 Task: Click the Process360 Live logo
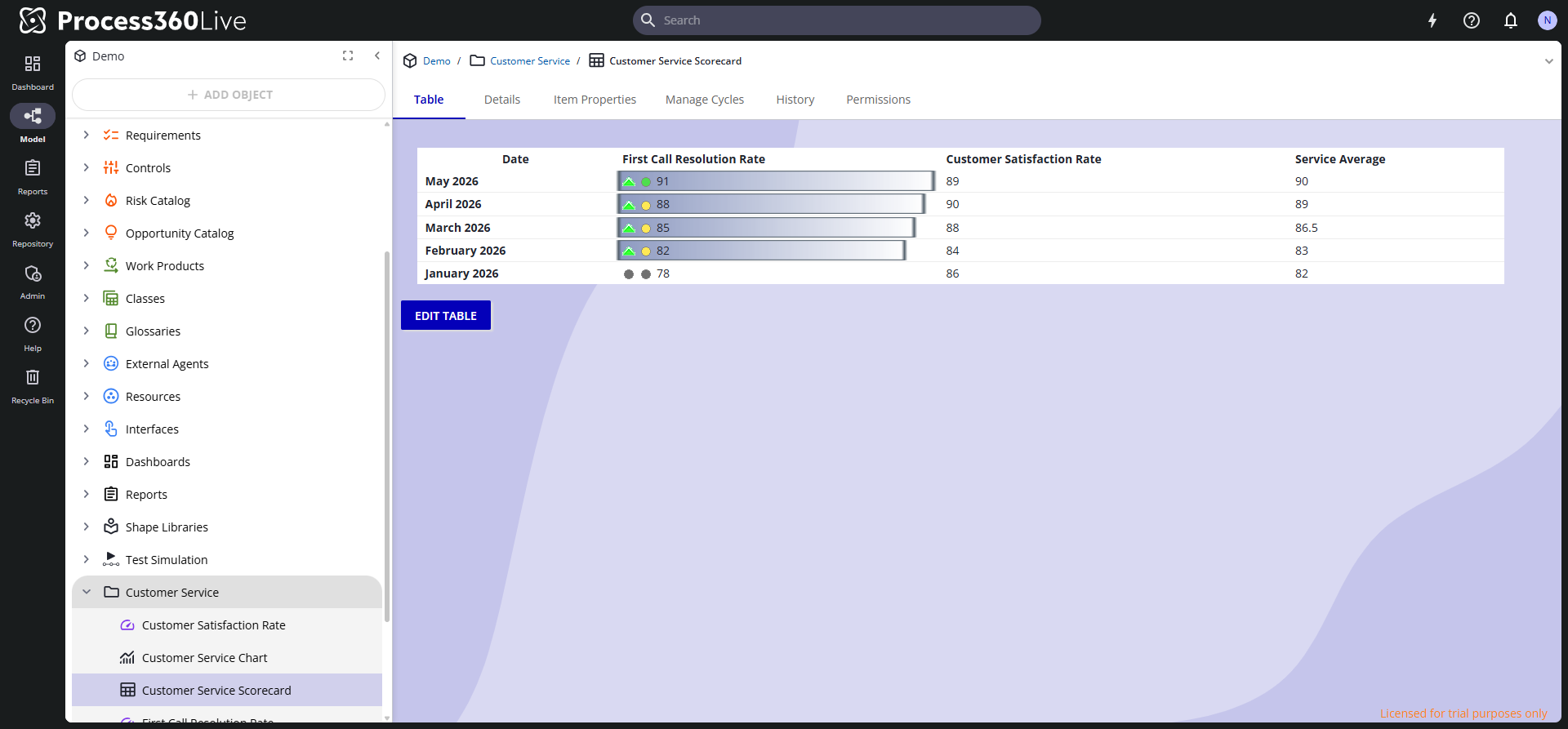(132, 20)
